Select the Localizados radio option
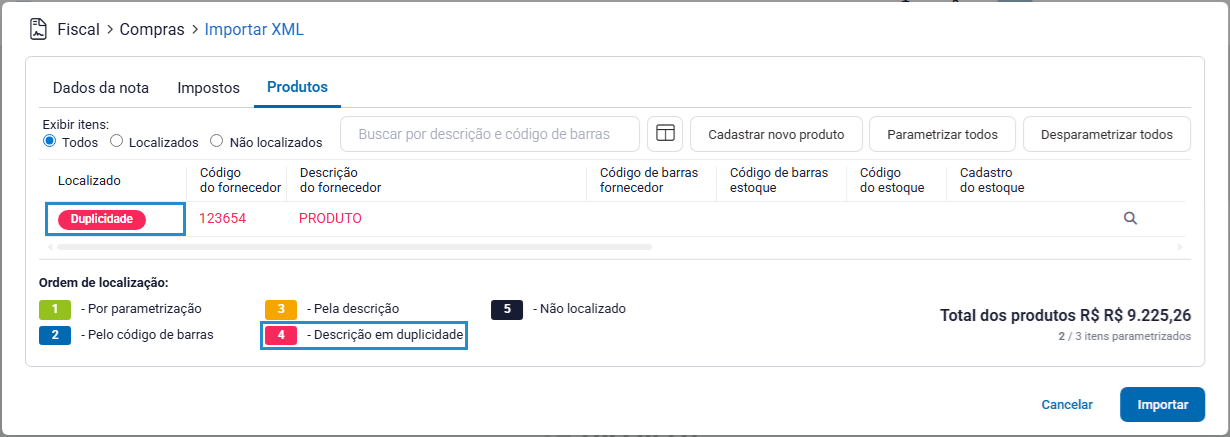The image size is (1230, 437). tap(117, 142)
